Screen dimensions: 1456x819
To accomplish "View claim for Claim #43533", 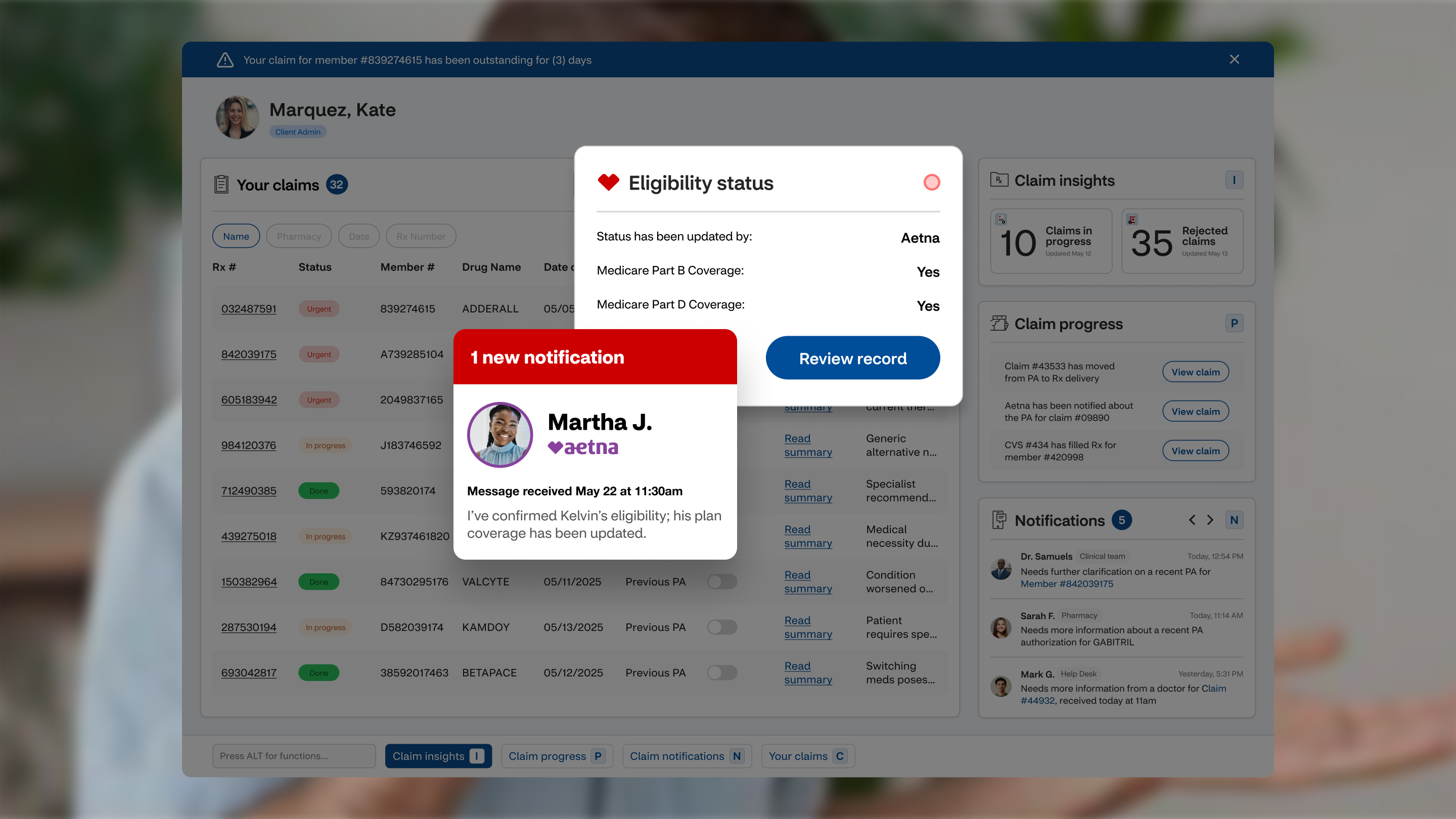I will 1196,372.
